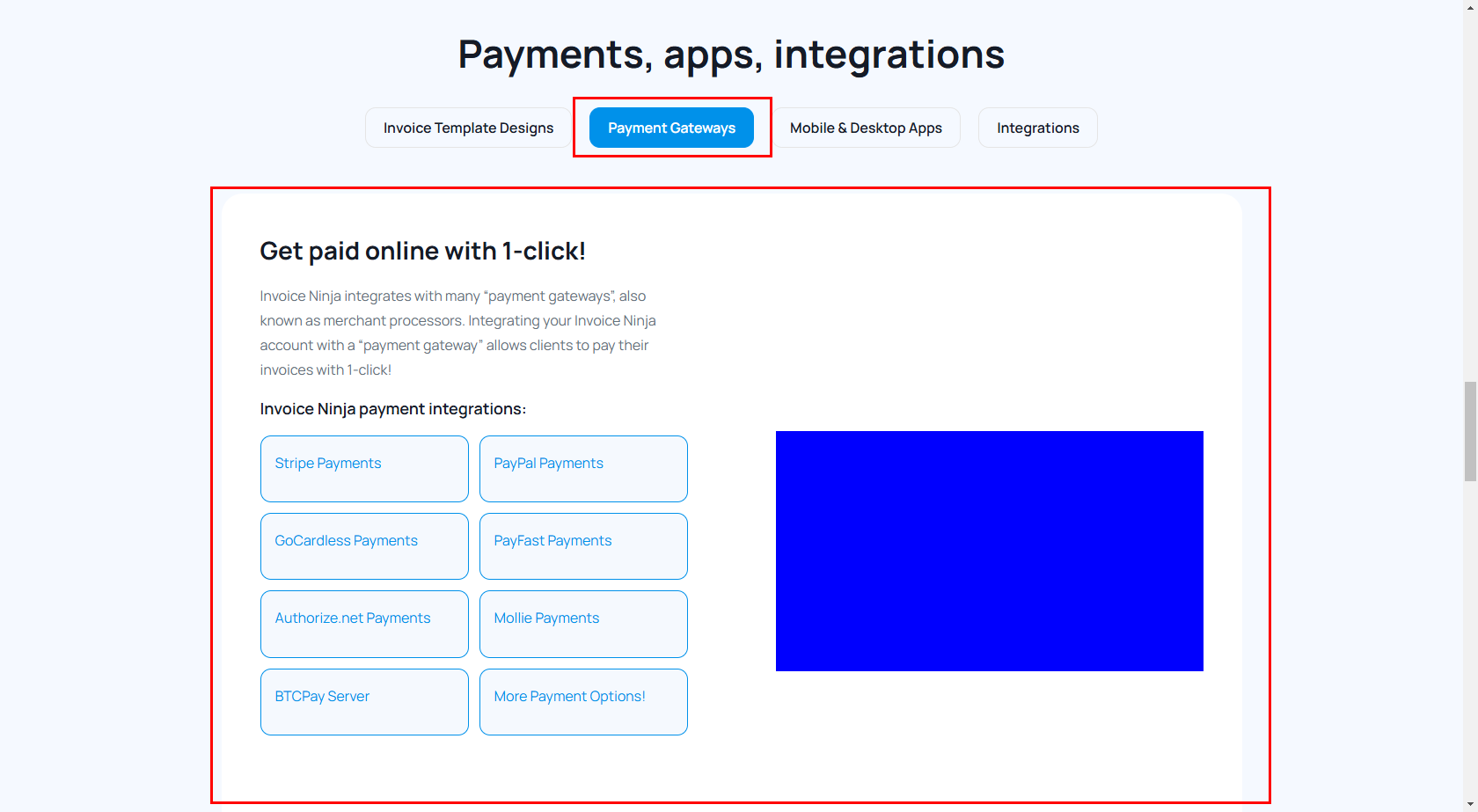Select Authorize.net Payments
The width and height of the screenshot is (1478, 812).
pyautogui.click(x=364, y=623)
